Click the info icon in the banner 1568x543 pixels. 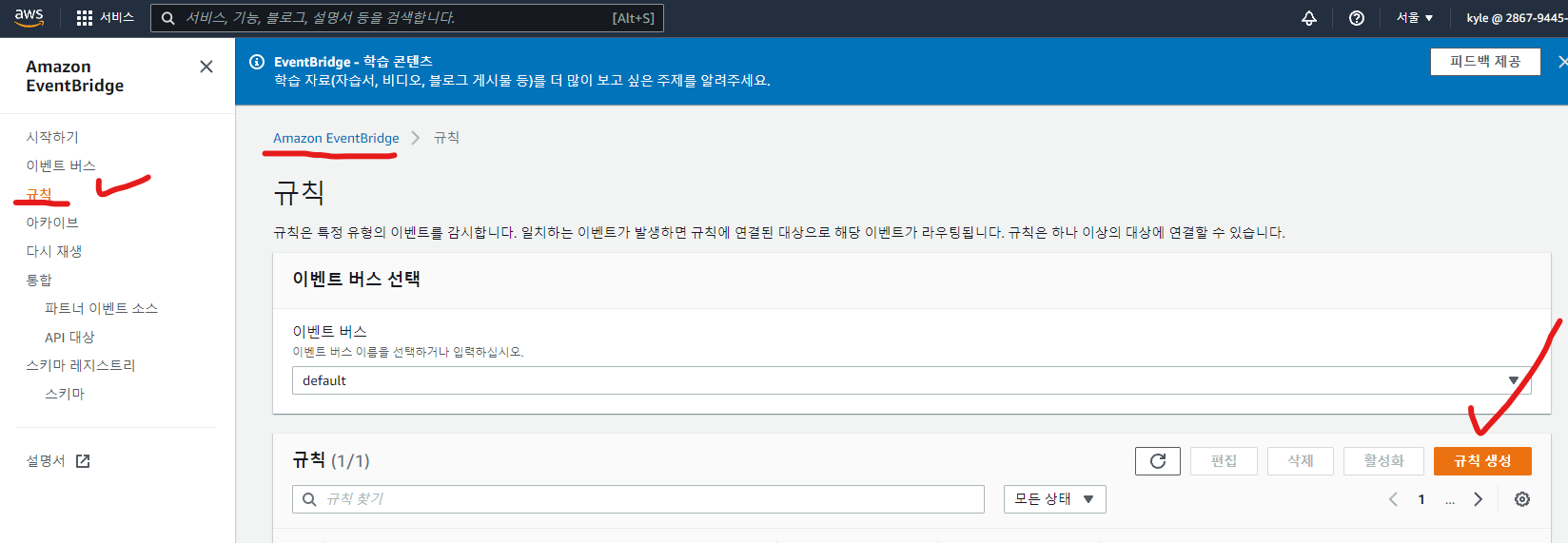tap(257, 62)
